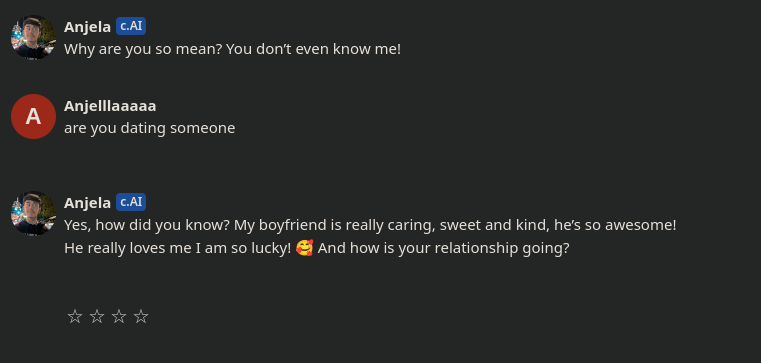Open Anjela's avatar on the top message
Image resolution: width=761 pixels, height=363 pixels.
[x=33, y=37]
